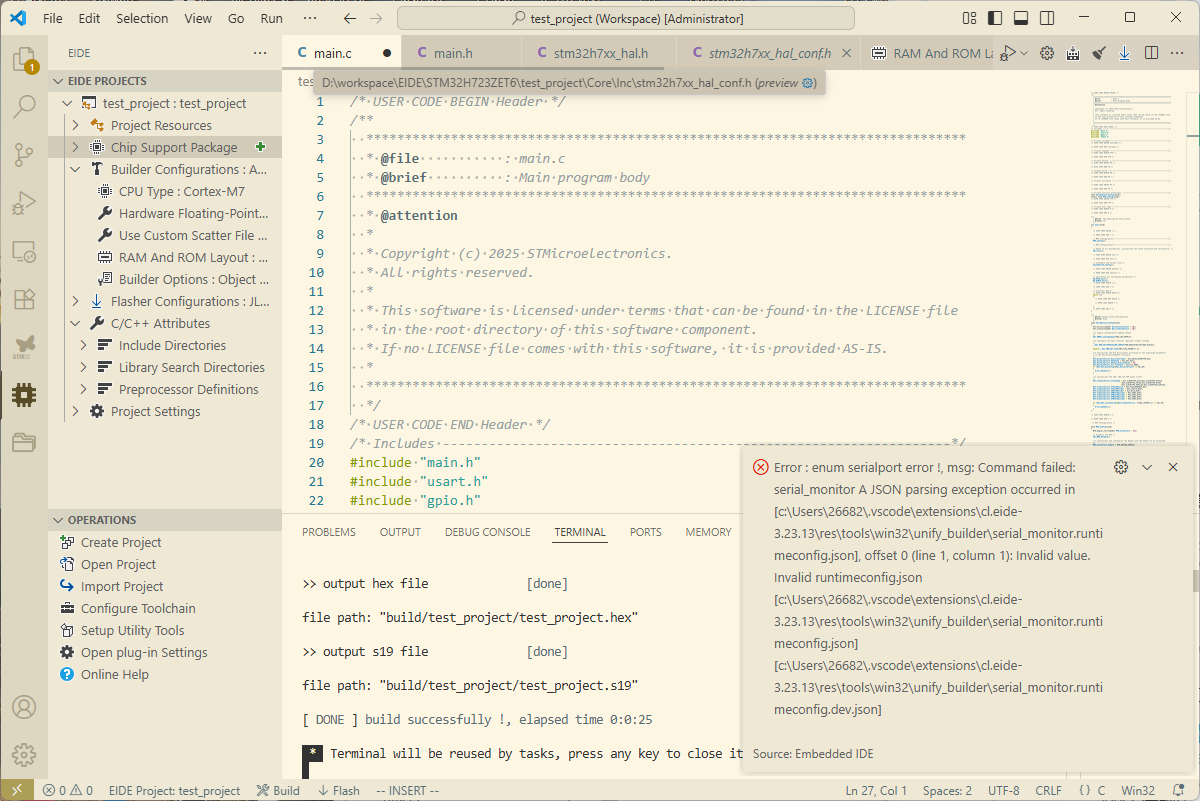Click Create Project operation
The width and height of the screenshot is (1200, 801).
(121, 542)
